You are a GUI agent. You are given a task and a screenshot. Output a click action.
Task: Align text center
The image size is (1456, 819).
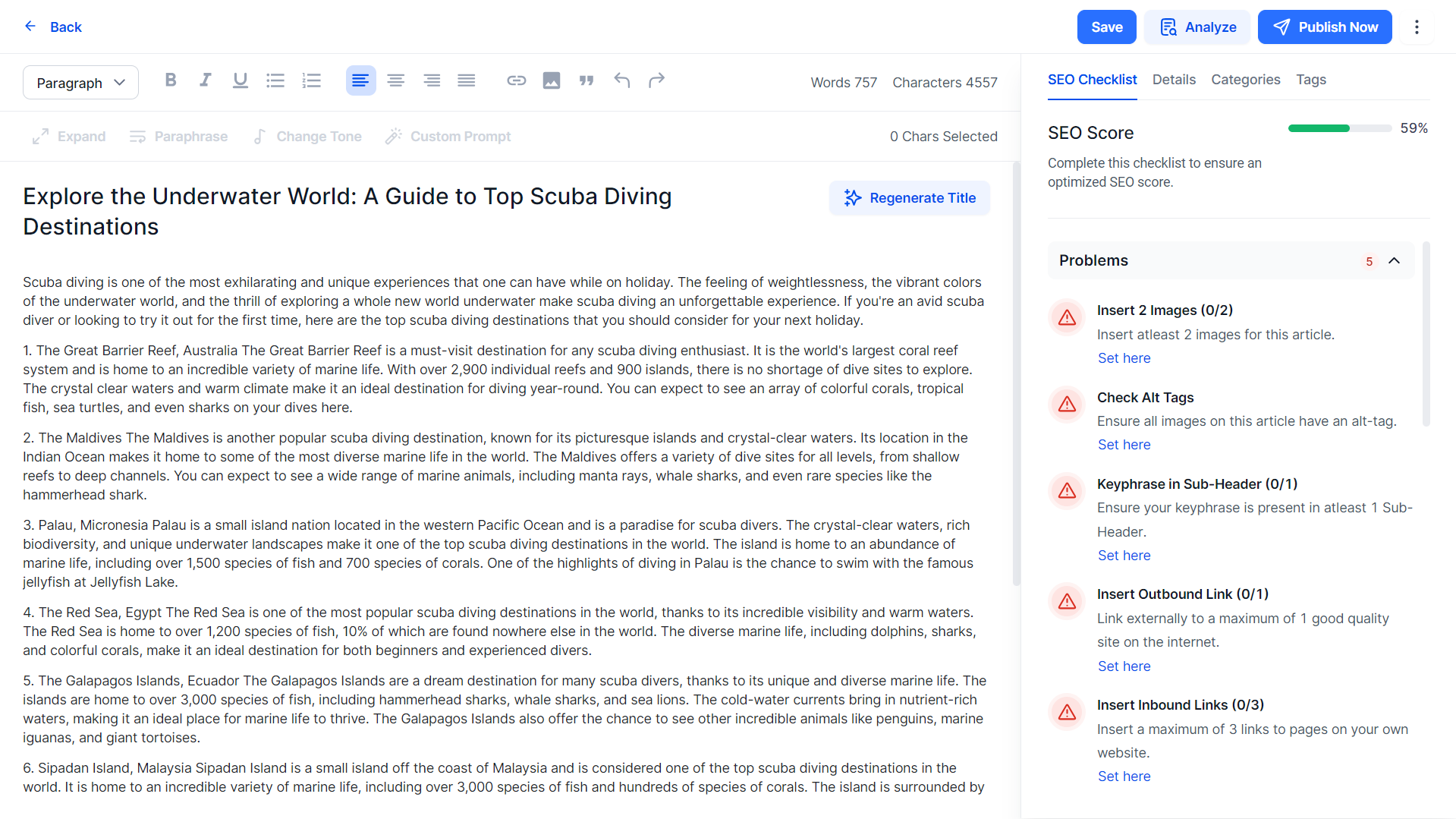[x=395, y=80]
